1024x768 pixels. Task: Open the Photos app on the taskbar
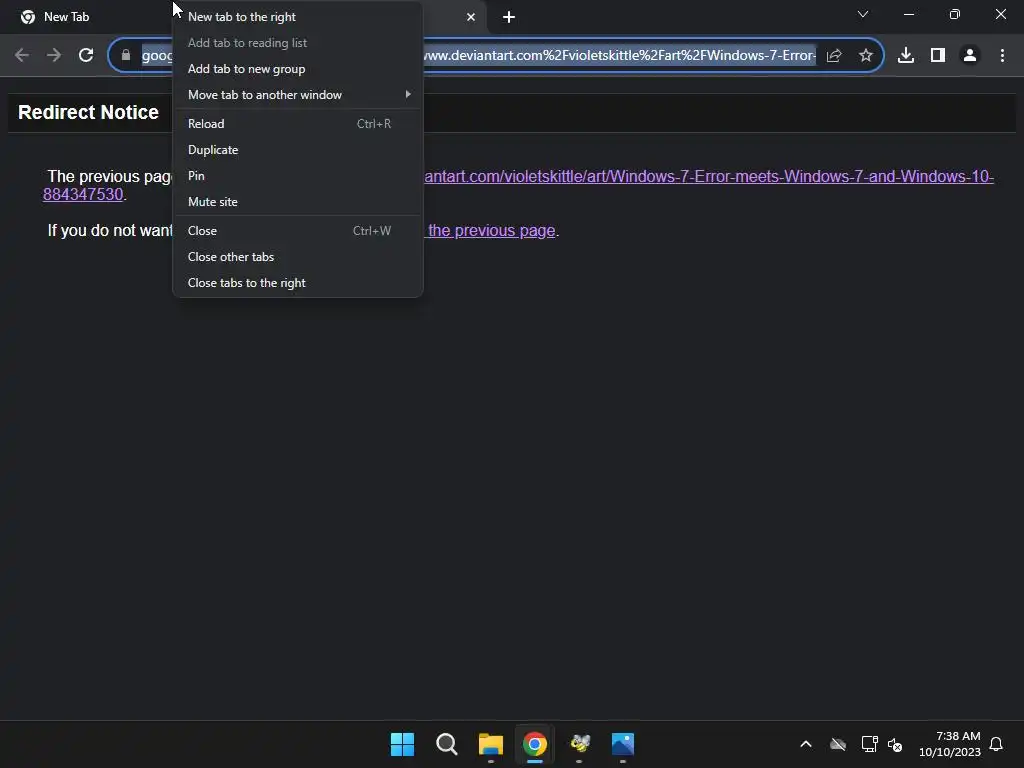[623, 744]
